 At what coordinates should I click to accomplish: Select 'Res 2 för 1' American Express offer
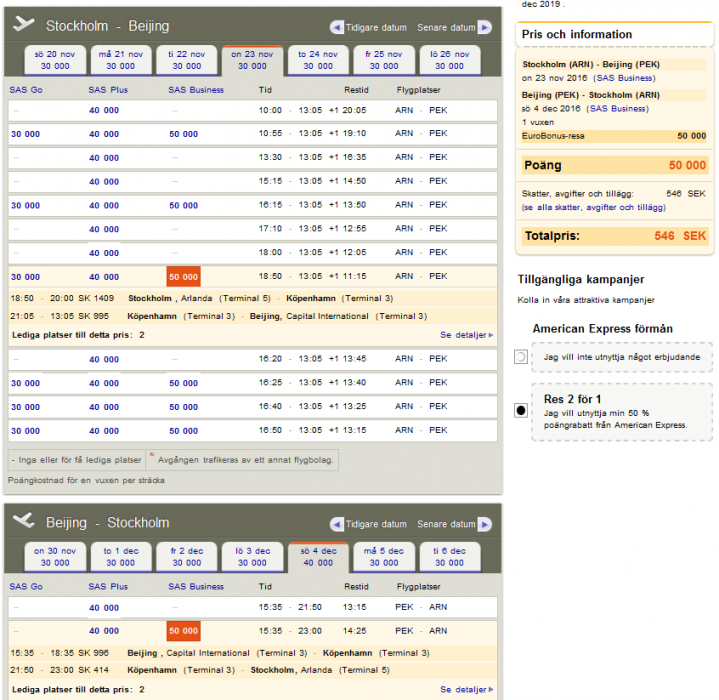click(x=521, y=410)
